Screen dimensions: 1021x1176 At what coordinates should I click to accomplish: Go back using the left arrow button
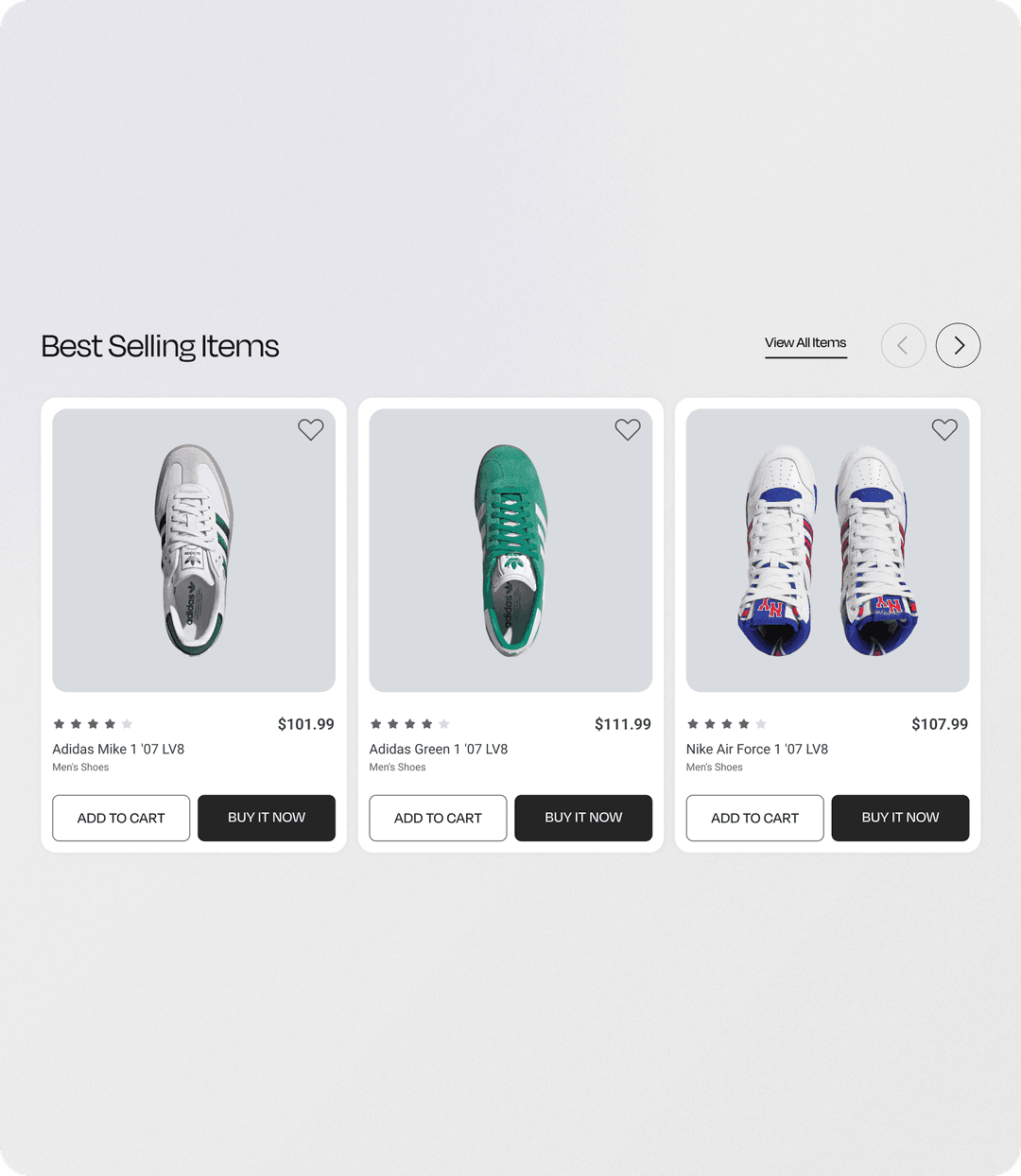903,345
